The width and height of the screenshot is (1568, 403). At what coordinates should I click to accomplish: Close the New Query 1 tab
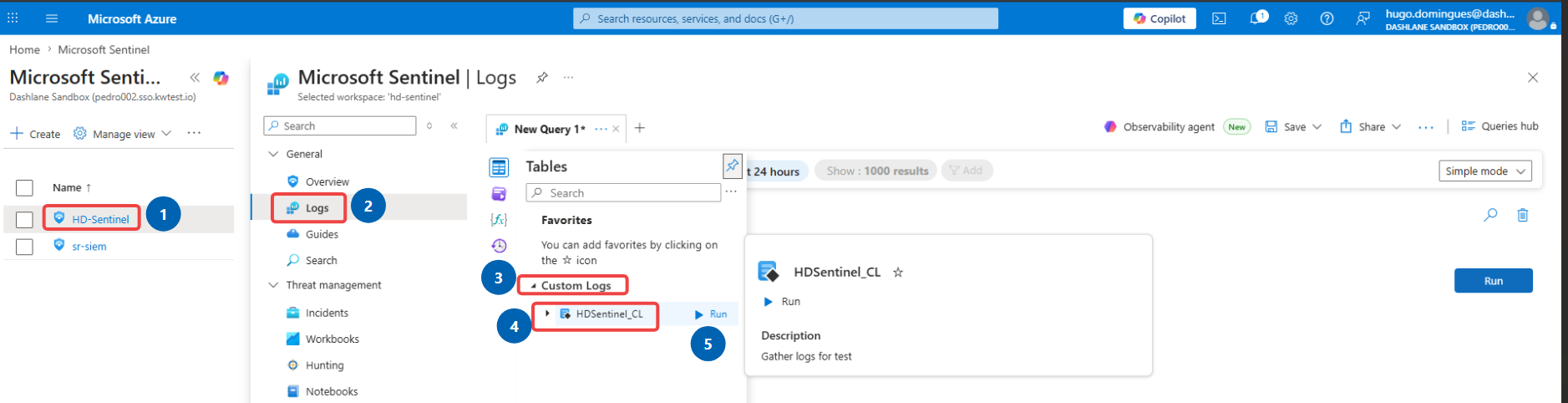point(616,129)
